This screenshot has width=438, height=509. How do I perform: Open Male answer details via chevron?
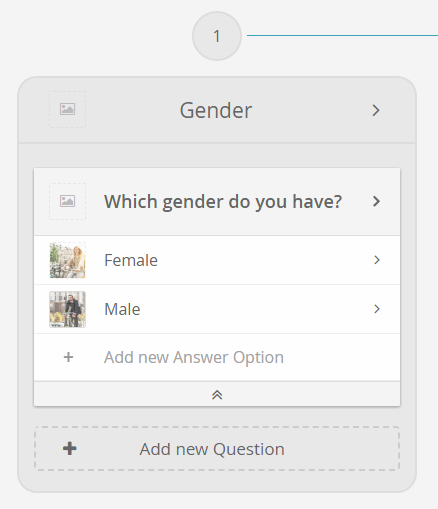coord(377,309)
